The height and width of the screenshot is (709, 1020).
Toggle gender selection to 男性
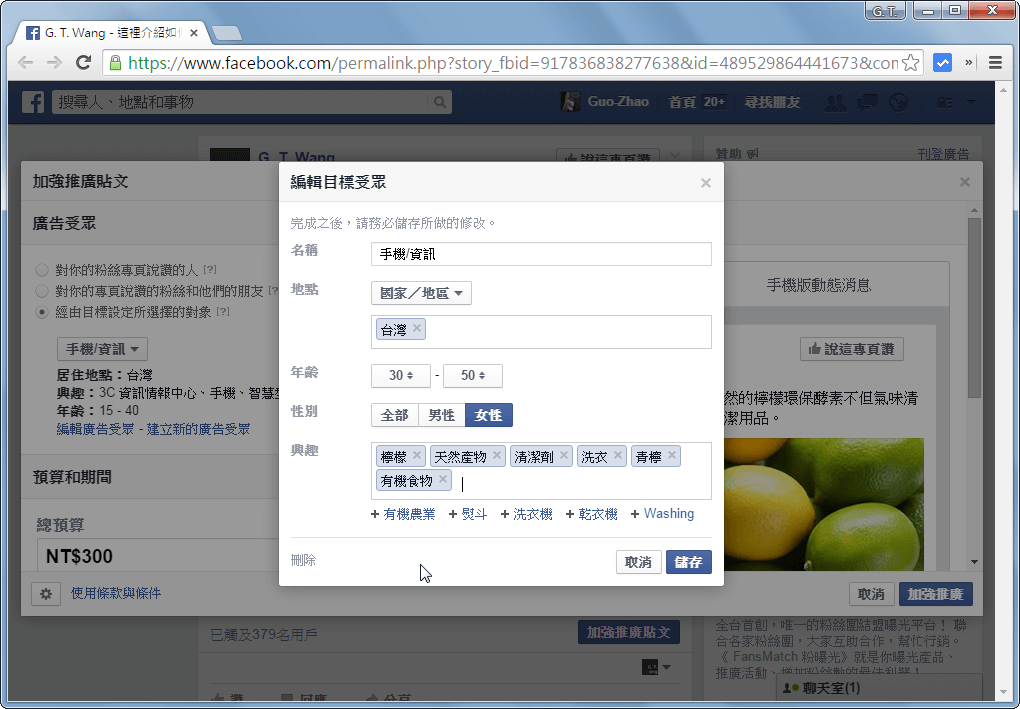[441, 415]
